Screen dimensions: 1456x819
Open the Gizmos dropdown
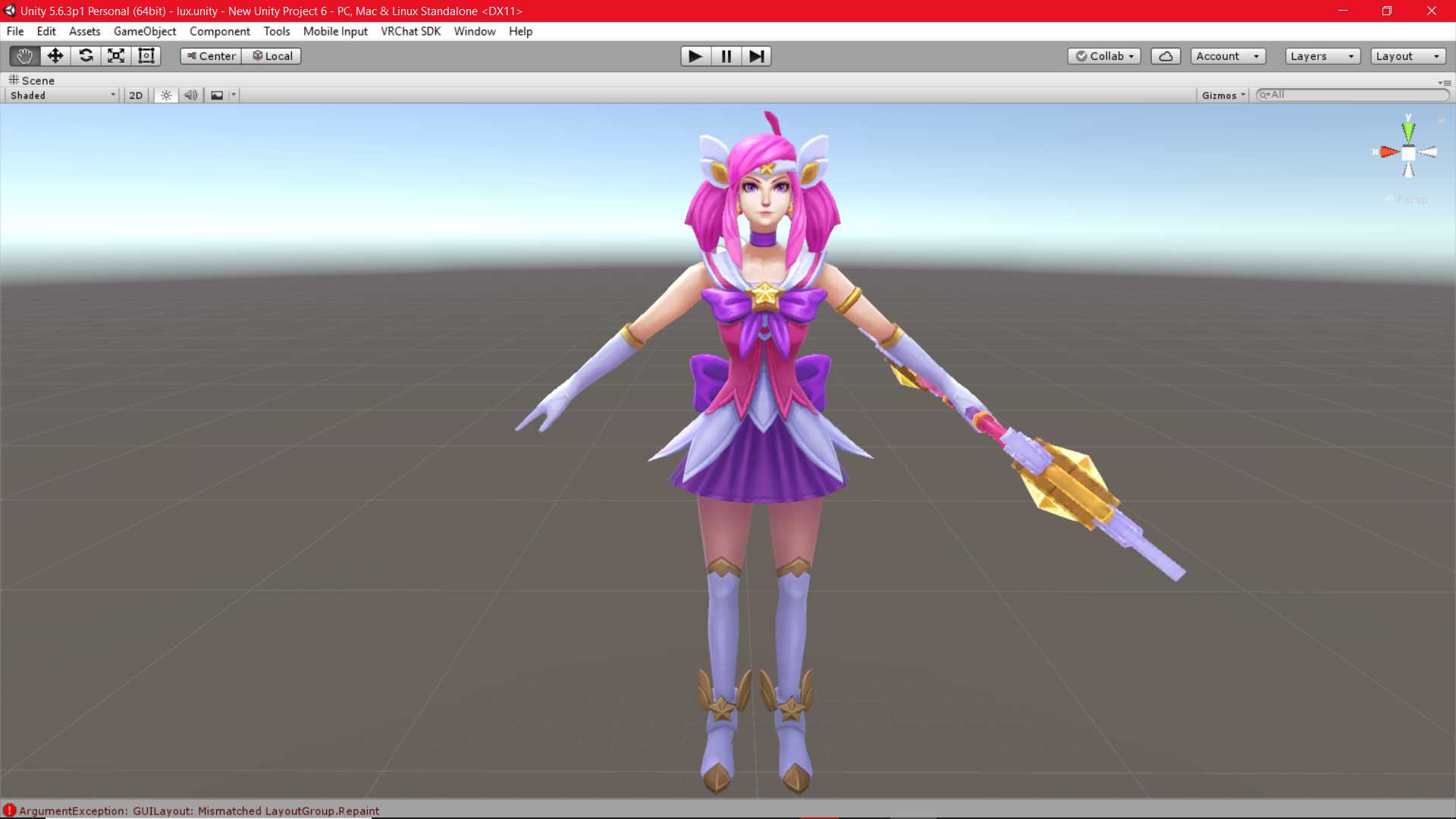coord(1222,95)
